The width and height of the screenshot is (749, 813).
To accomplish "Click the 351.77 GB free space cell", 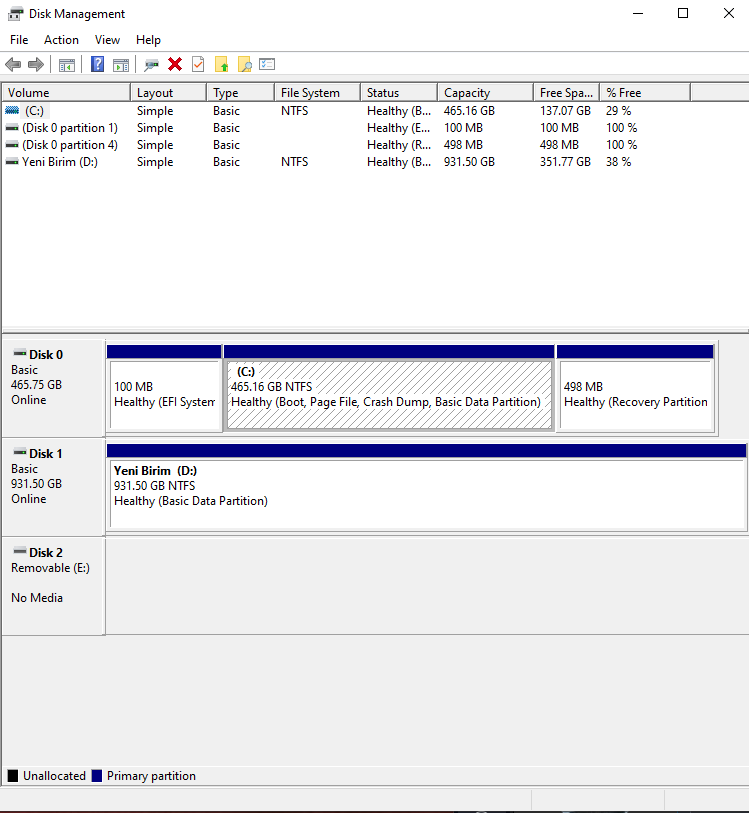I will coord(565,162).
